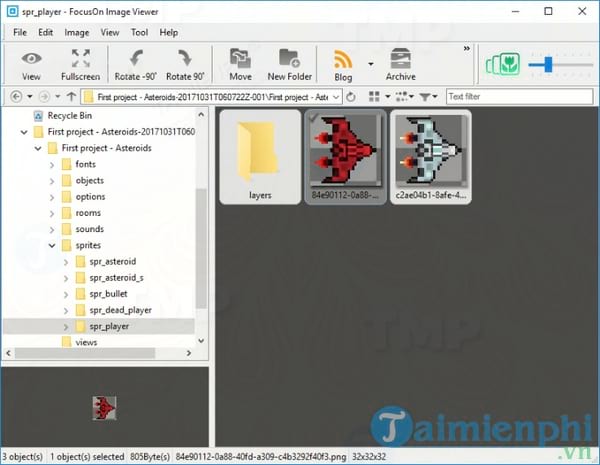
Task: Expand the objects folder
Action: [52, 181]
